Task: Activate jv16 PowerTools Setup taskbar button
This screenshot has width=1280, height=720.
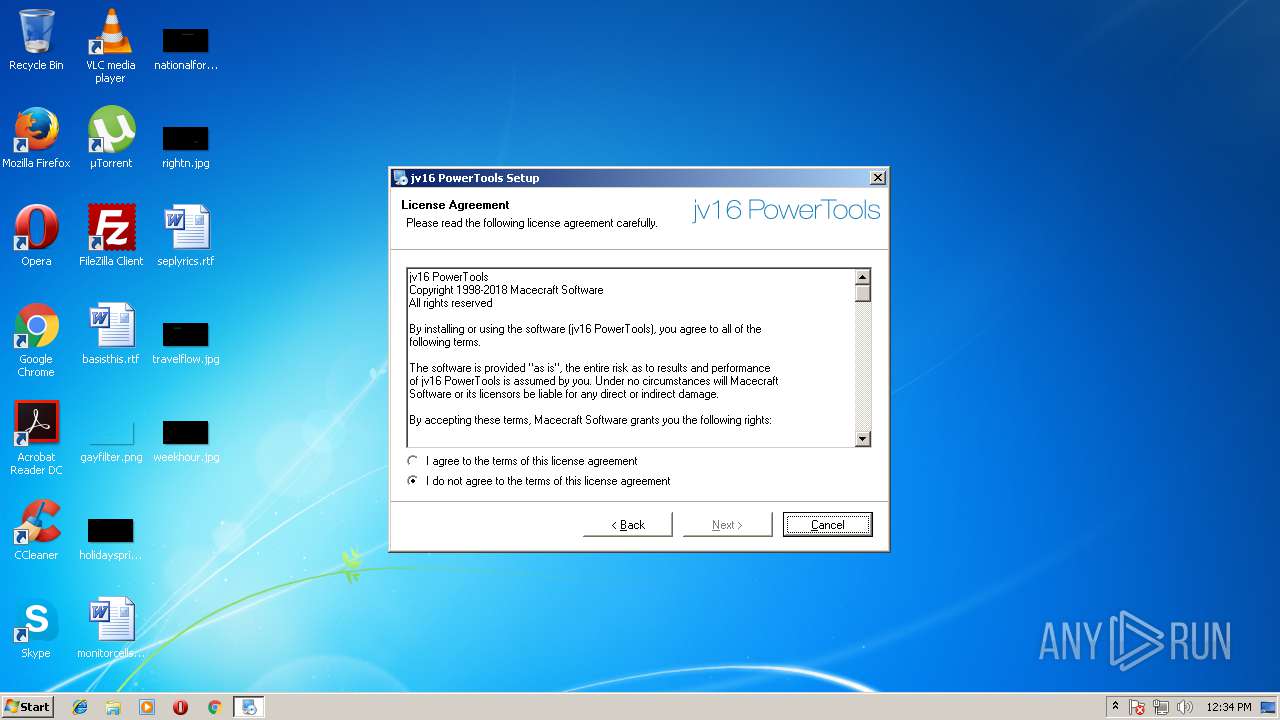Action: [x=248, y=707]
